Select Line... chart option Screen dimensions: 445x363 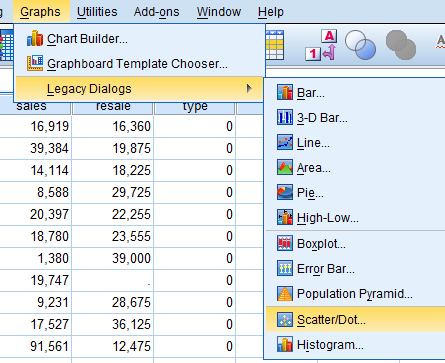355,142
